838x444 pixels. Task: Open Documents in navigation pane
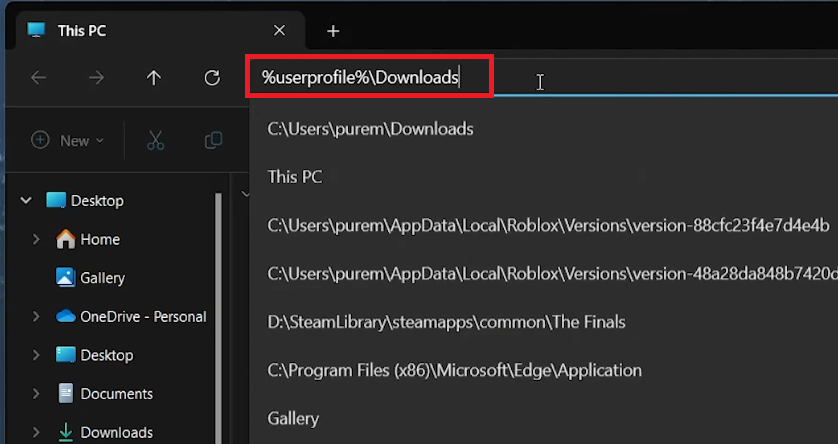[117, 394]
